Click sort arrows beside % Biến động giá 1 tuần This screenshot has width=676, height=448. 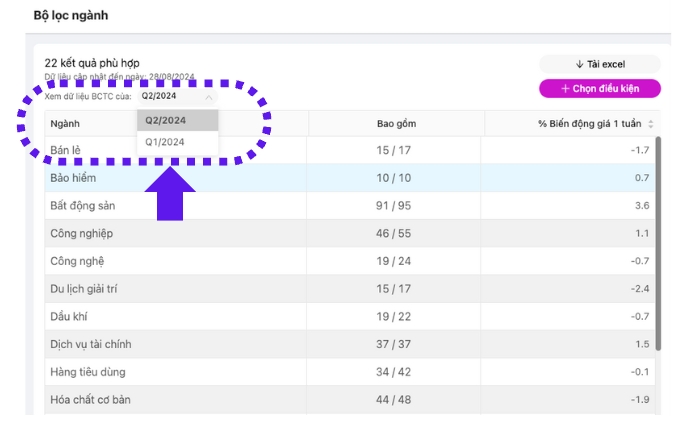tap(651, 124)
